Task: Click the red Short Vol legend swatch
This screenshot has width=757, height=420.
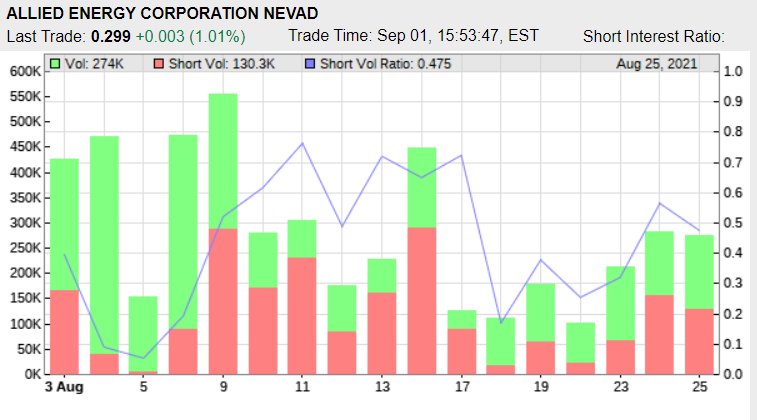Action: click(158, 64)
